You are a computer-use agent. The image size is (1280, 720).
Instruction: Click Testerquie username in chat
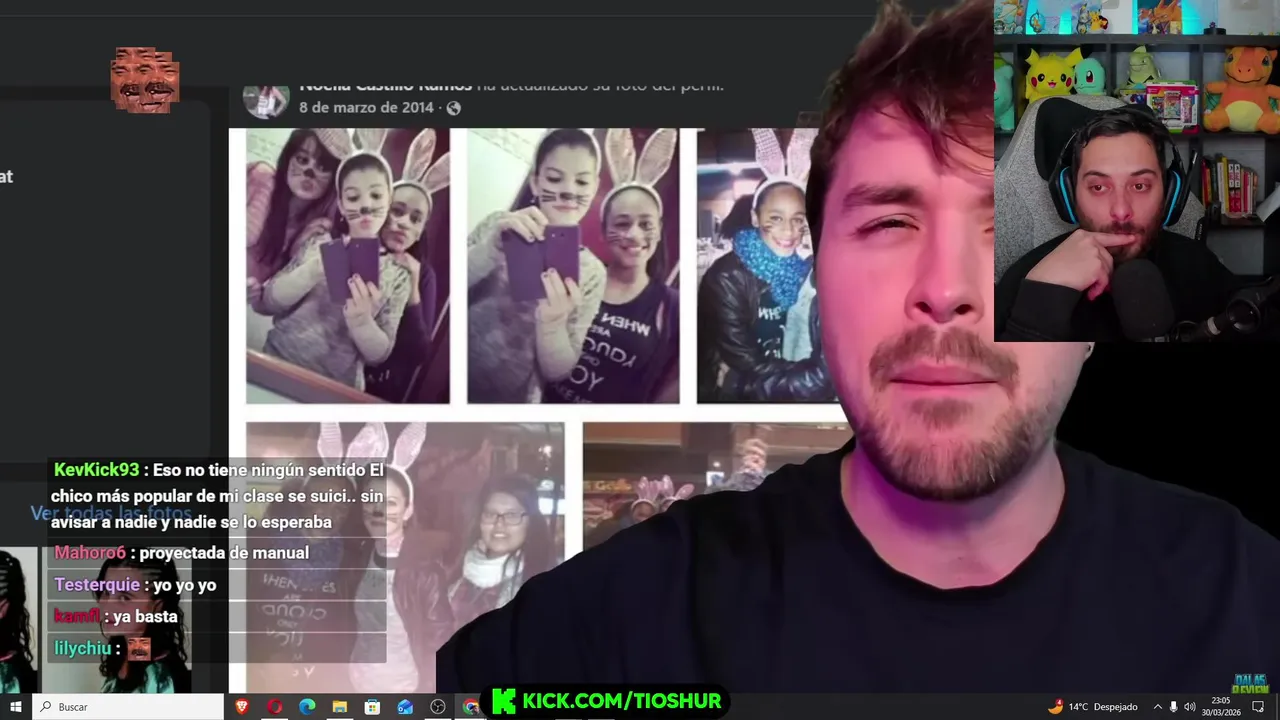point(97,585)
